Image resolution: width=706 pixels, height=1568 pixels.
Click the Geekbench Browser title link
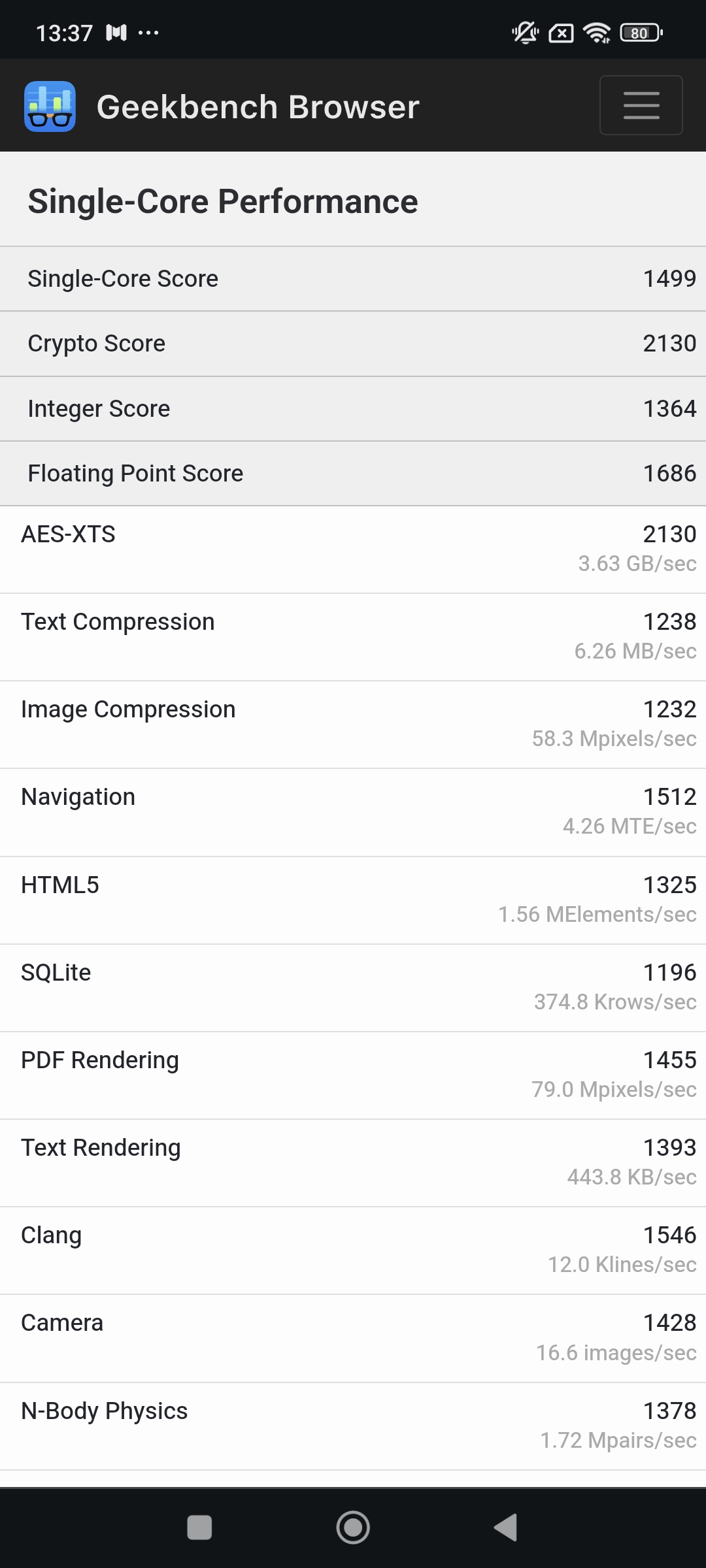258,107
